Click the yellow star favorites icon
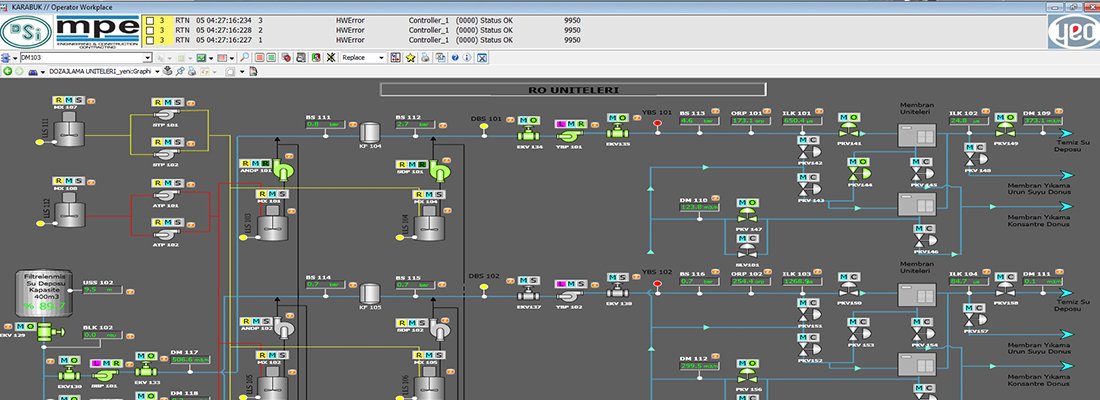The height and width of the screenshot is (400, 1100). click(410, 58)
